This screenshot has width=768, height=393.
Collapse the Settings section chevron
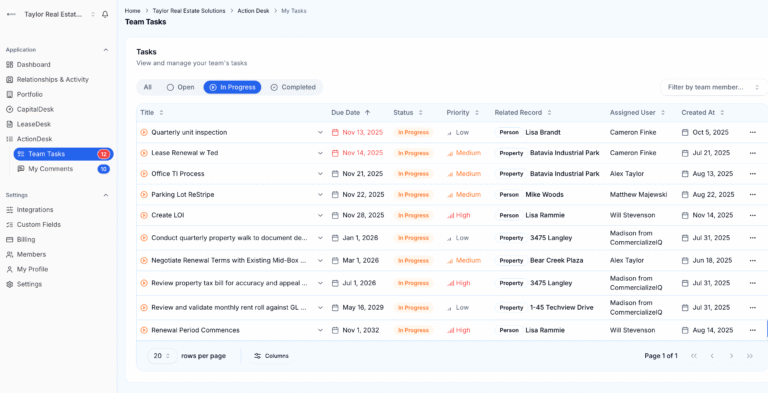click(106, 195)
